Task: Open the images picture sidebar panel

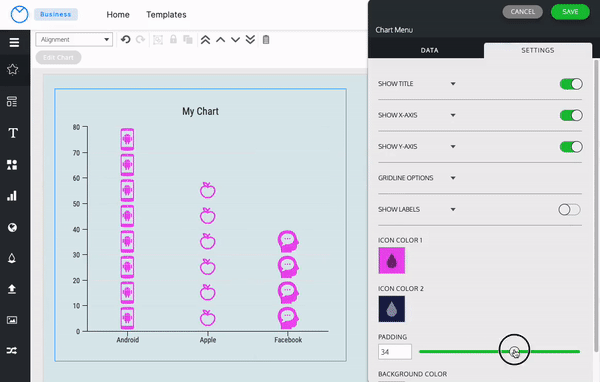Action: point(12,320)
